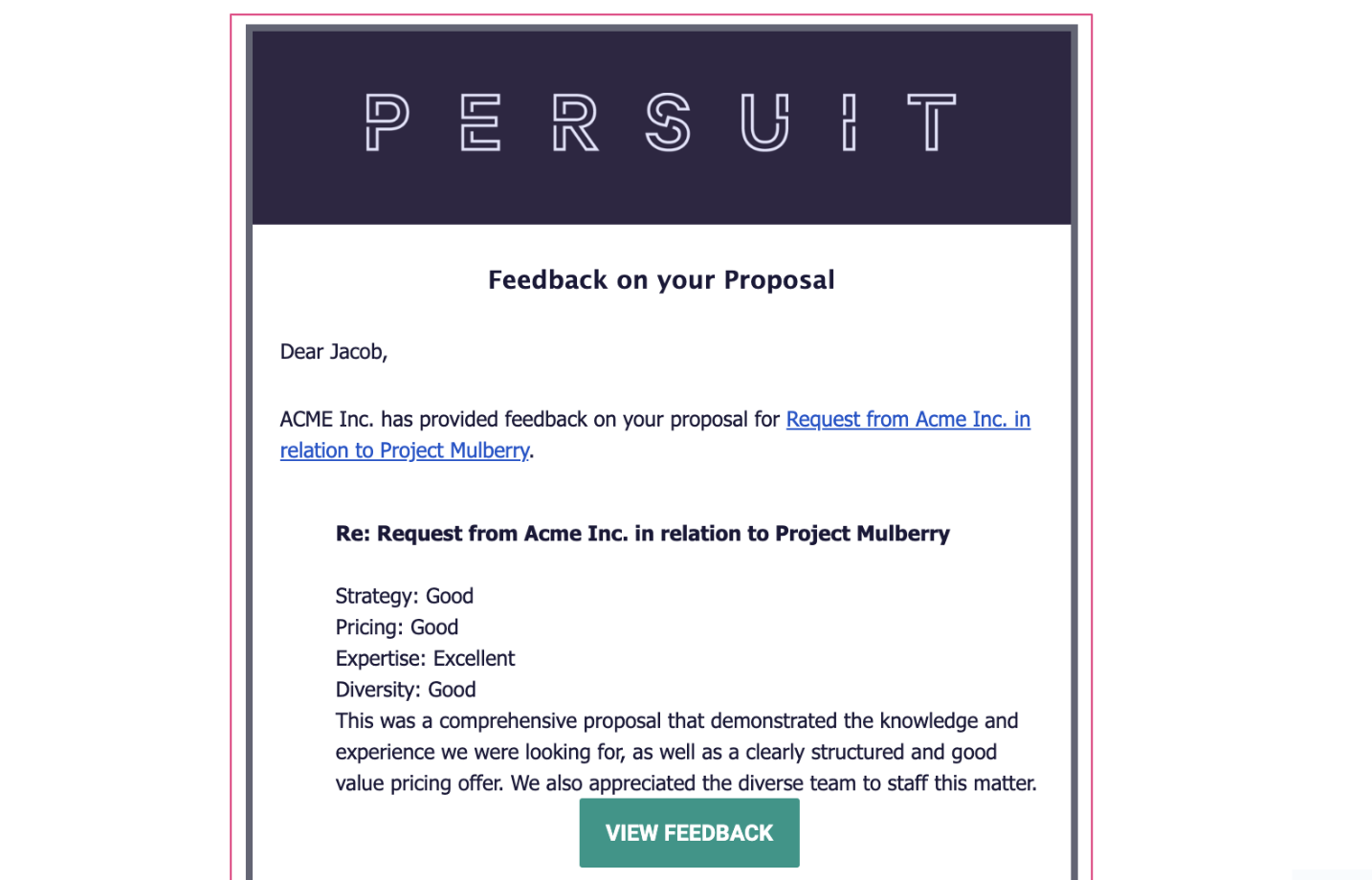Click the letter E in PERSUIT logo
Viewport: 1372px width, 880px height.
(480, 122)
